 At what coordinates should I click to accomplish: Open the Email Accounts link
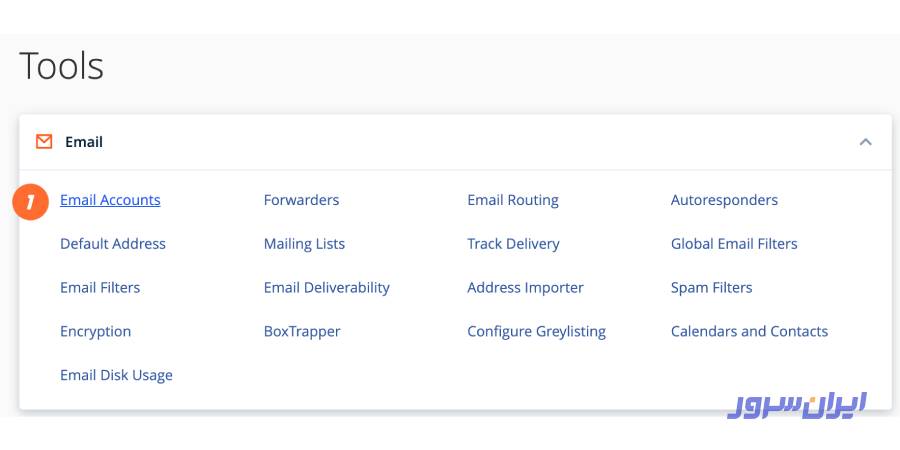(x=110, y=200)
